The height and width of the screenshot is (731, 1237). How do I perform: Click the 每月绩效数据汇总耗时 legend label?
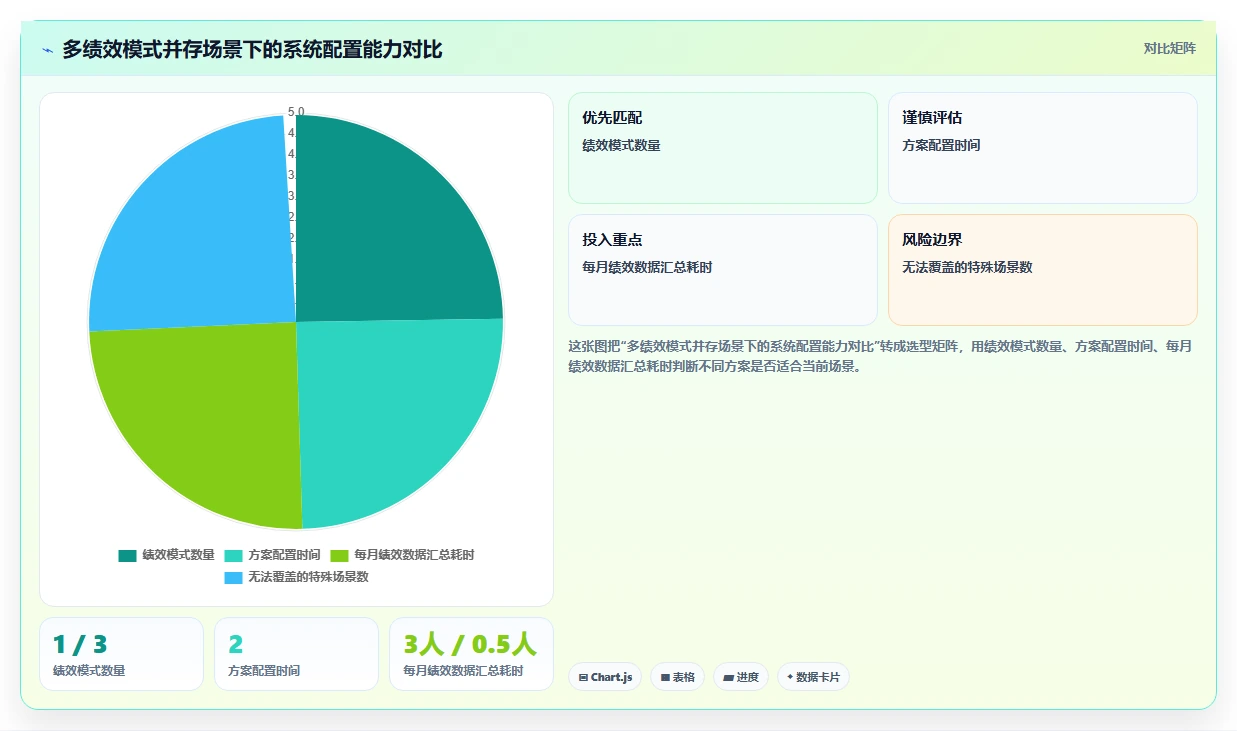tap(414, 555)
